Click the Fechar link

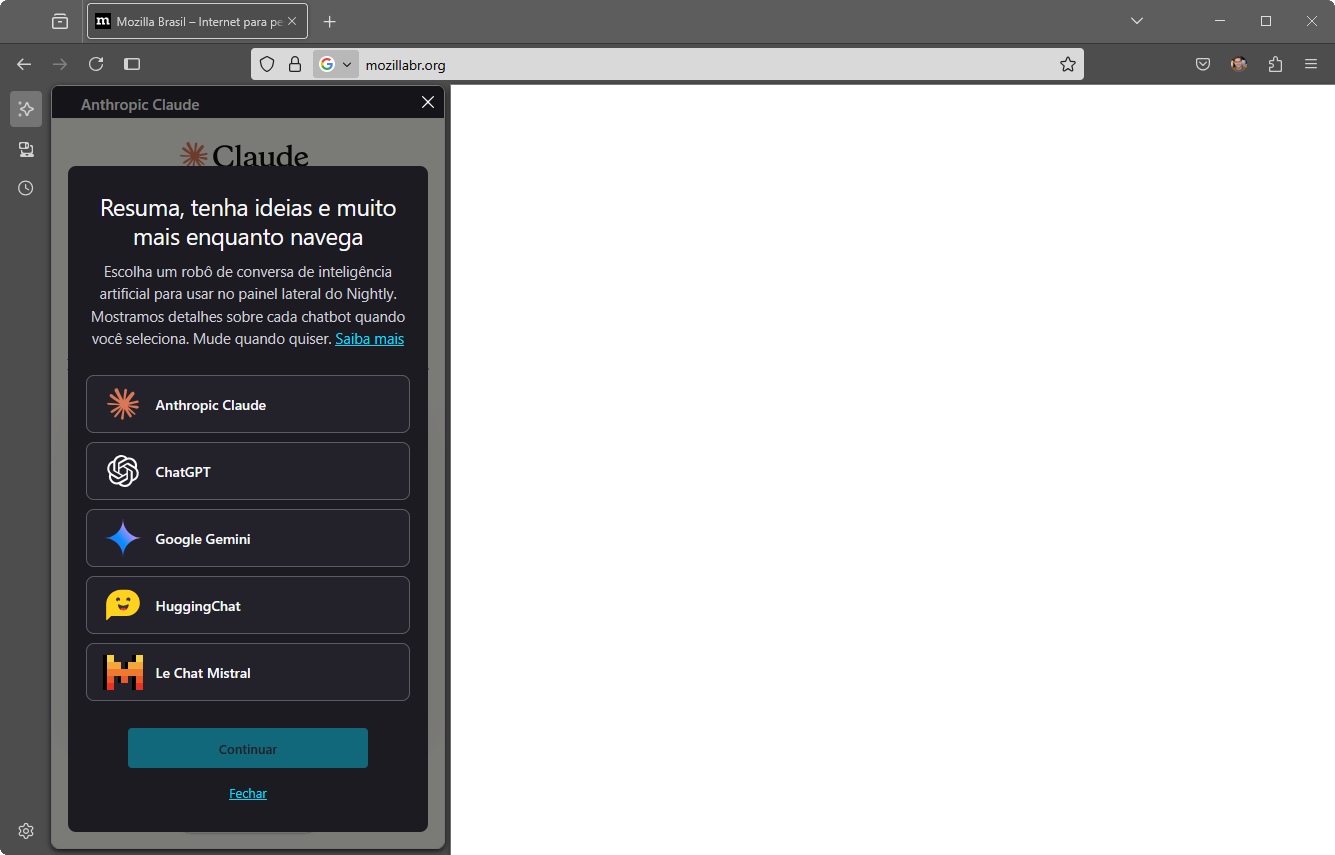[x=248, y=794]
